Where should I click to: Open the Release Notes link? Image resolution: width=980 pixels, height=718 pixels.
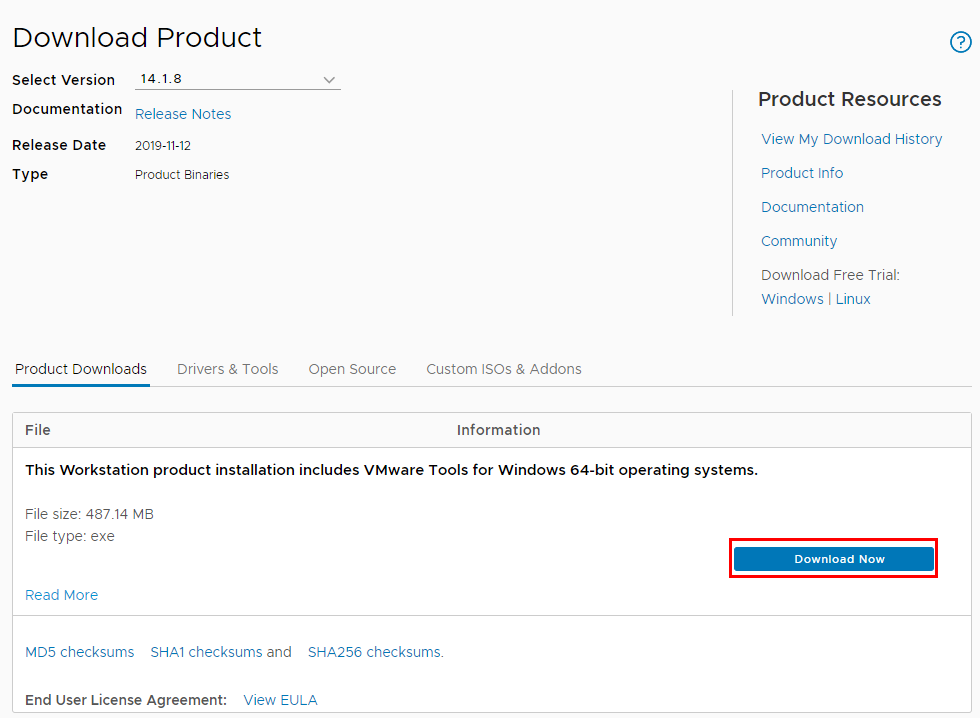(183, 114)
